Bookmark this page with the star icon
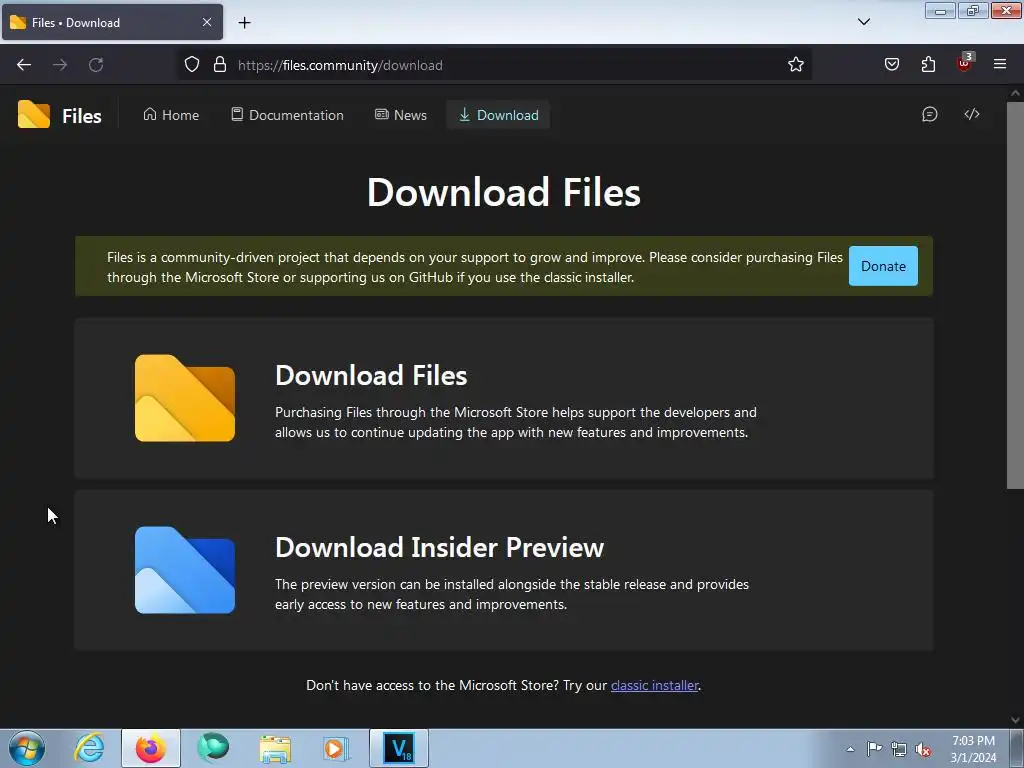1024x768 pixels. pyautogui.click(x=795, y=65)
